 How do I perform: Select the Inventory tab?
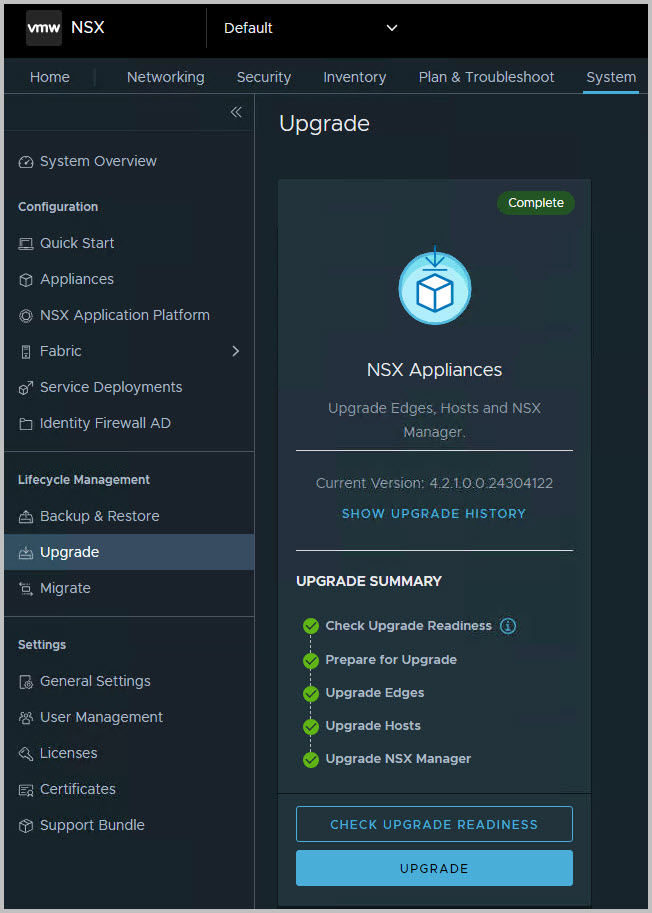point(355,77)
